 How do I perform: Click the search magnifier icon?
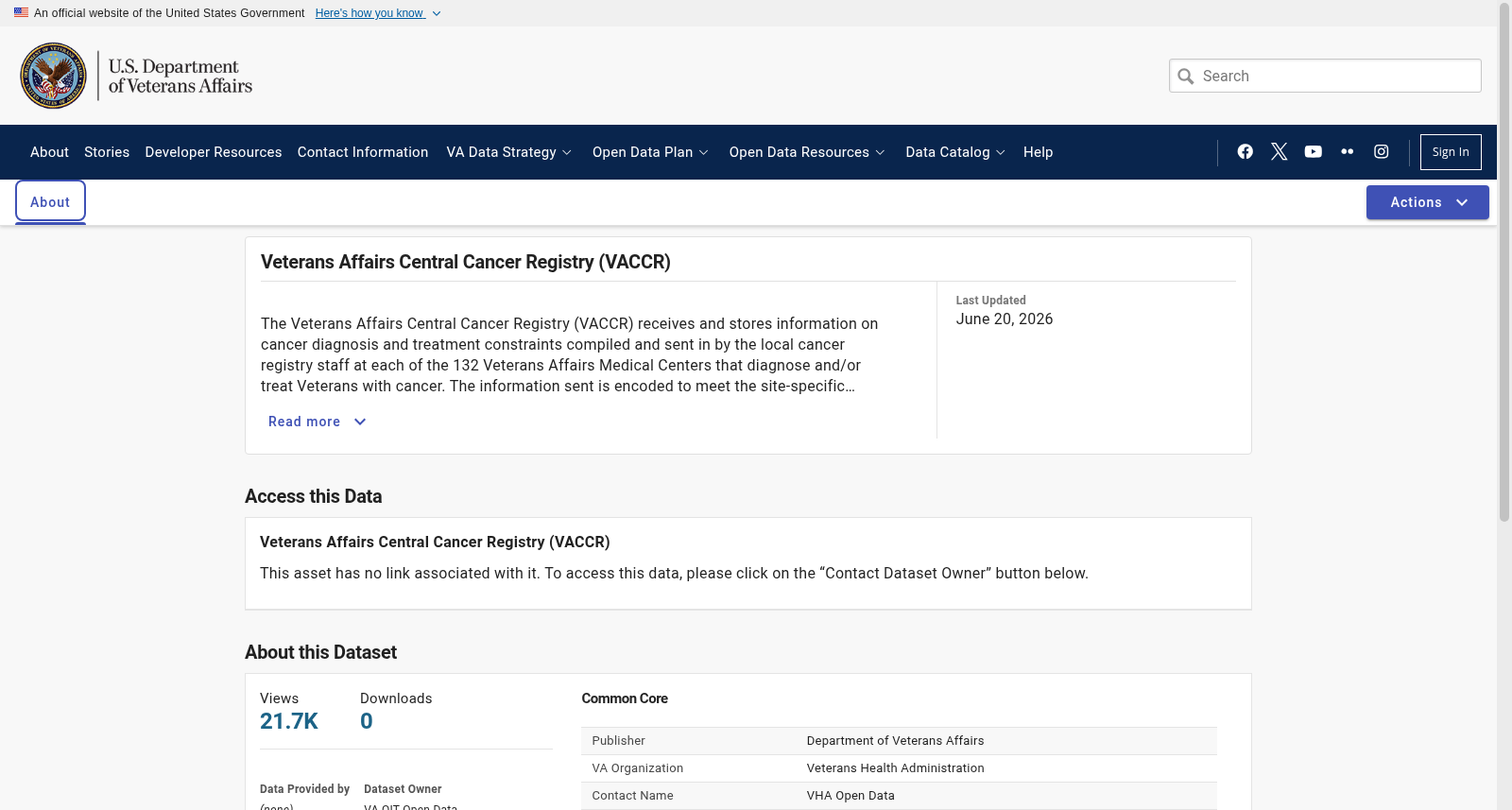click(x=1186, y=77)
